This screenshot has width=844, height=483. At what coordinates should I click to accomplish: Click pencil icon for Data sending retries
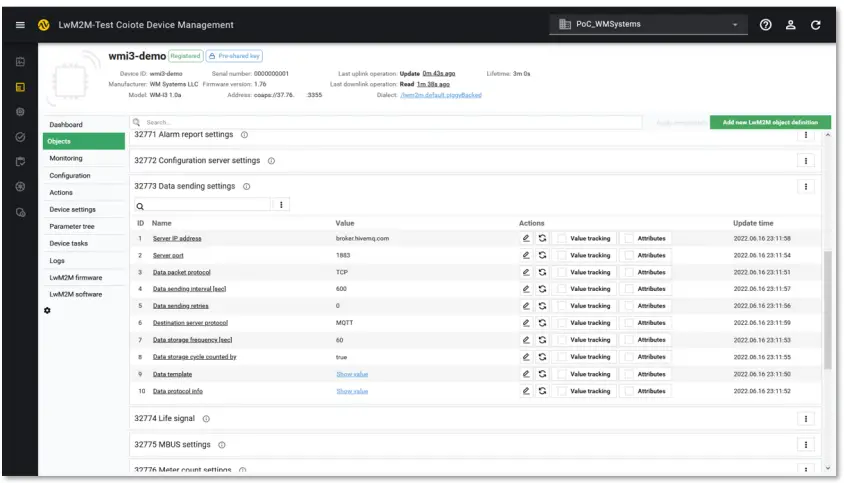(526, 306)
